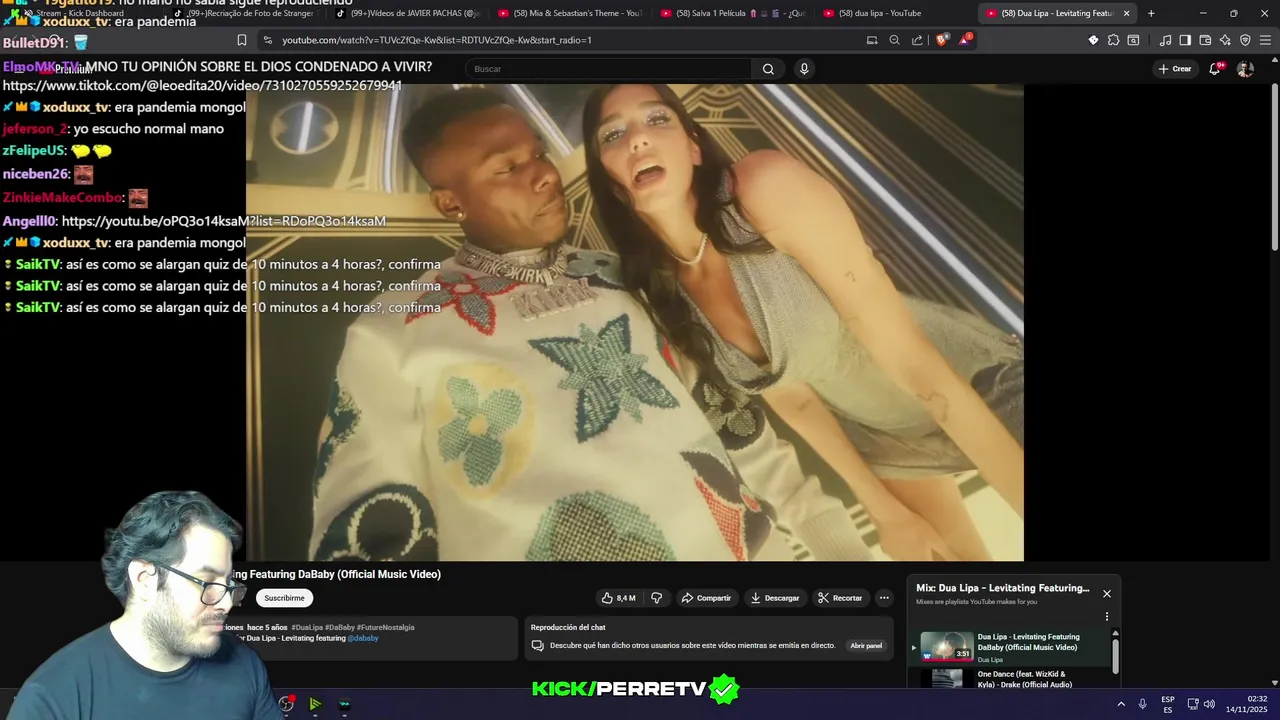Click the cast/install screen icon in address bar

point(872,40)
